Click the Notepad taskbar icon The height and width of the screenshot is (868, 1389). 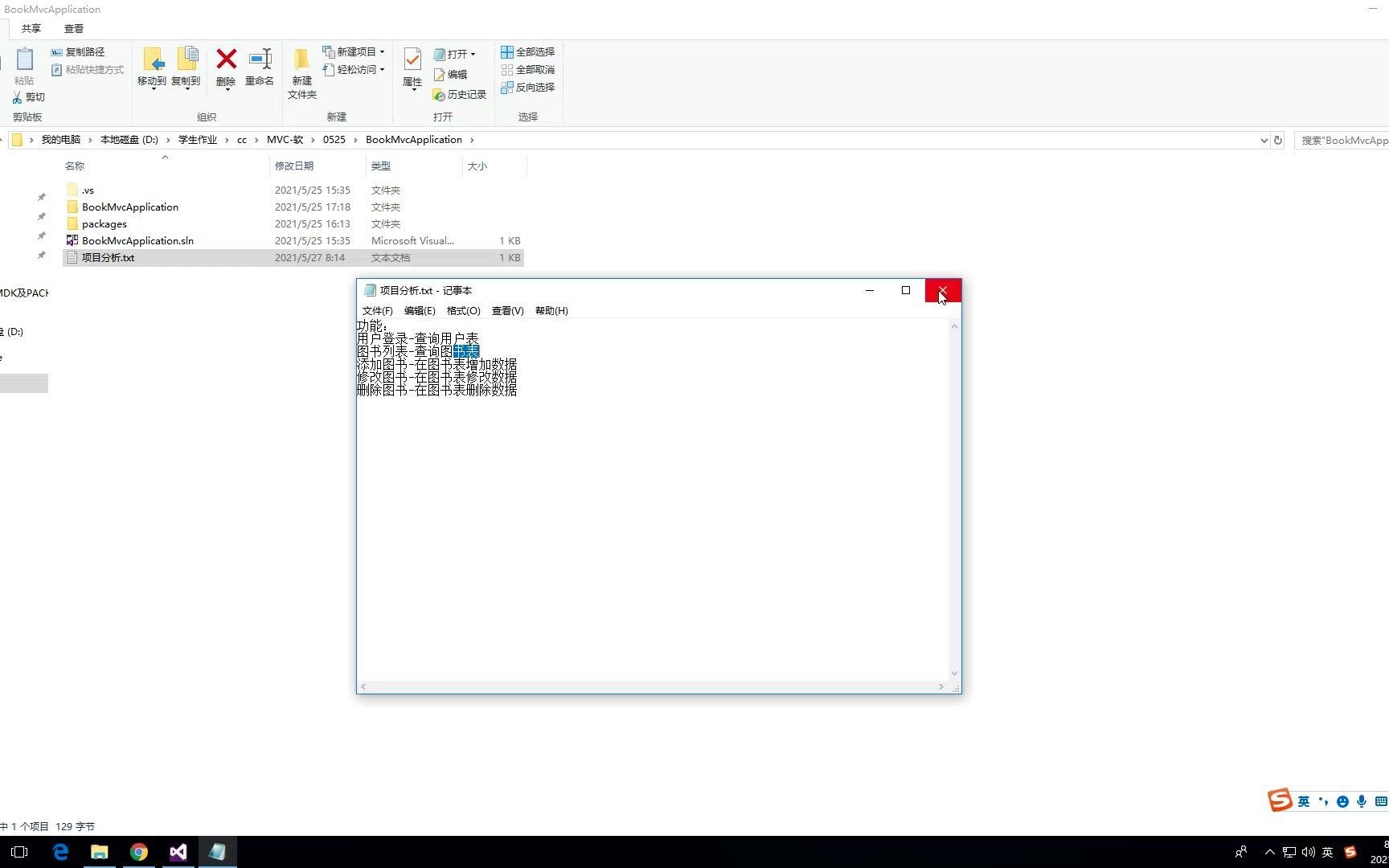pyautogui.click(x=217, y=852)
